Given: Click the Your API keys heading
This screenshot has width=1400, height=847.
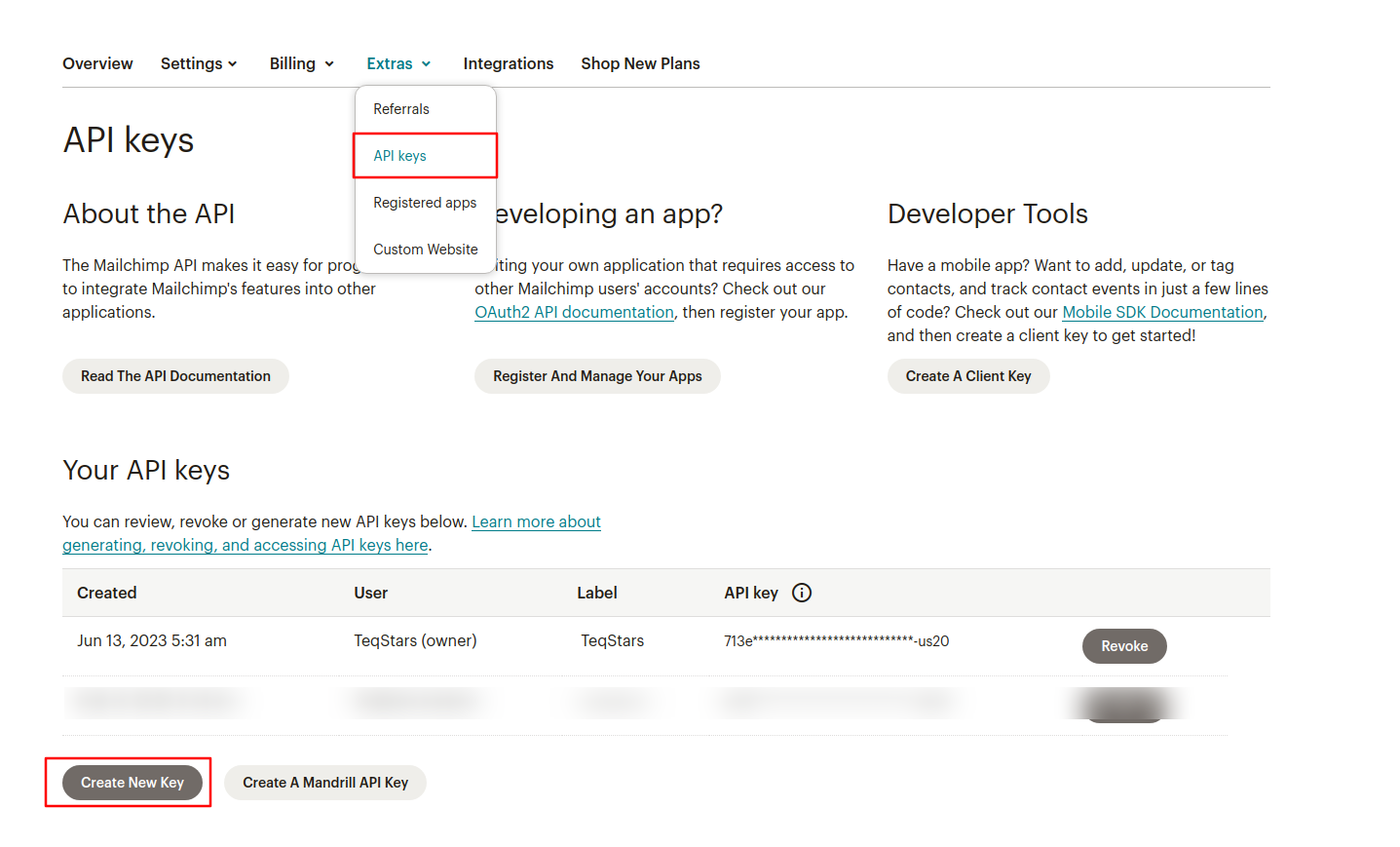Looking at the screenshot, I should point(146,470).
